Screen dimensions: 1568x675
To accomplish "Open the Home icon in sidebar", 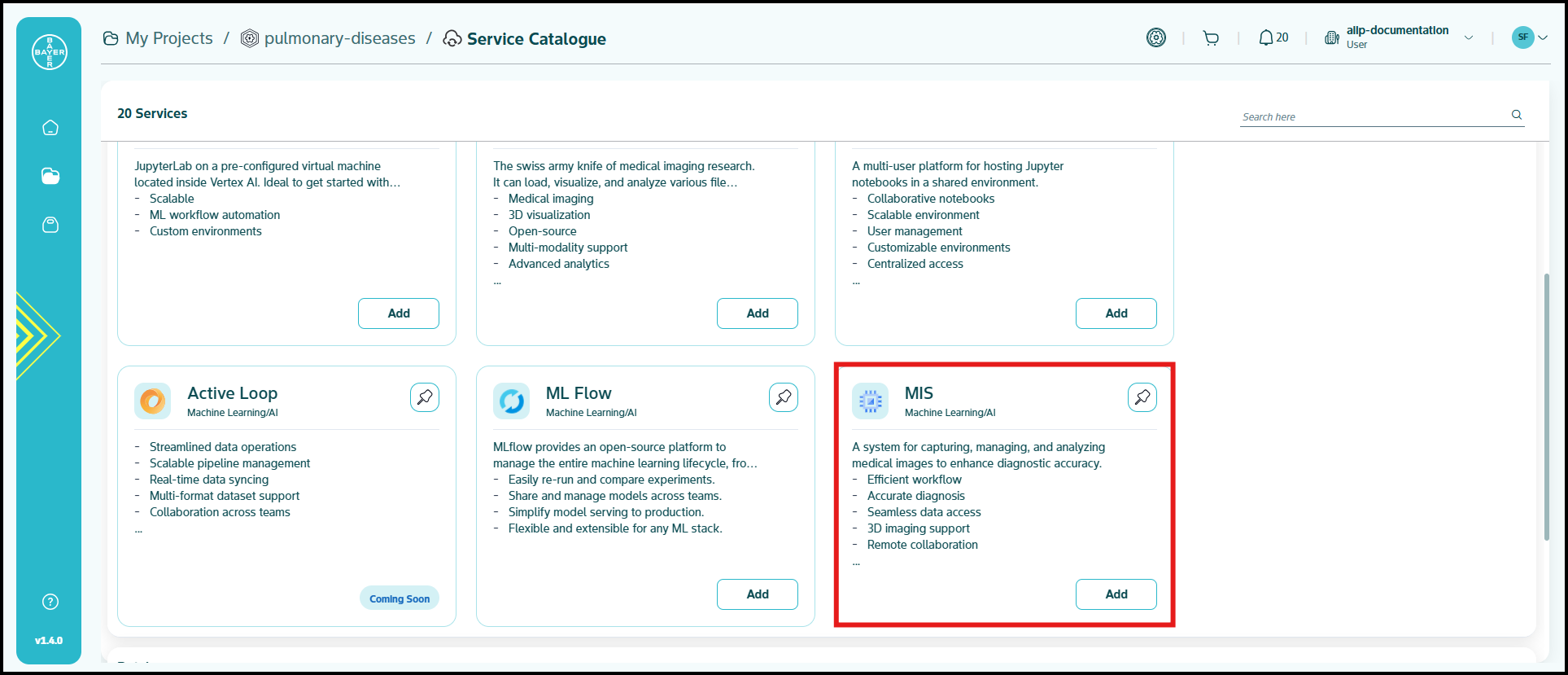I will 50,128.
